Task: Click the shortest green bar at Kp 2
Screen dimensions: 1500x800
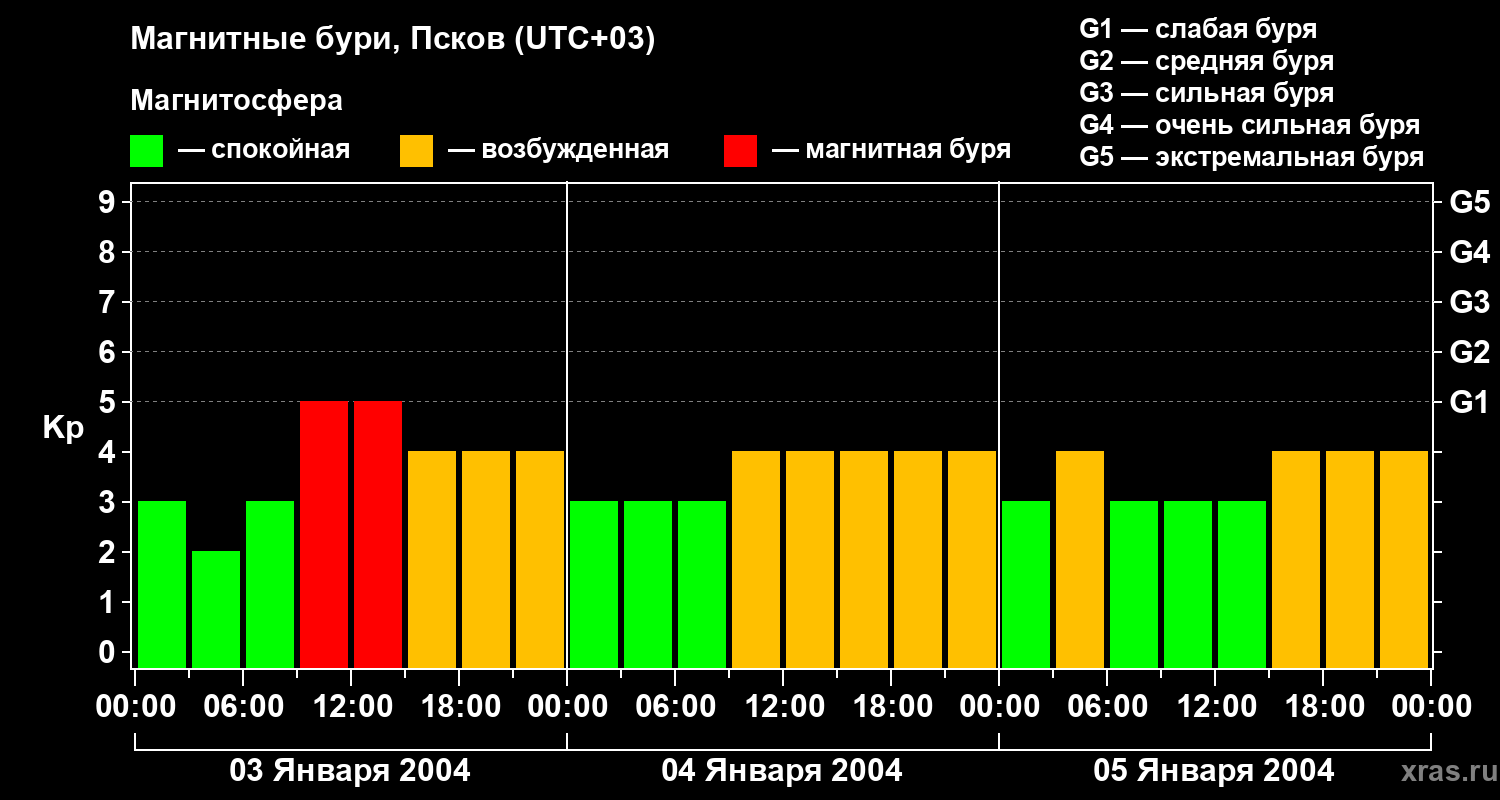Action: [x=216, y=609]
